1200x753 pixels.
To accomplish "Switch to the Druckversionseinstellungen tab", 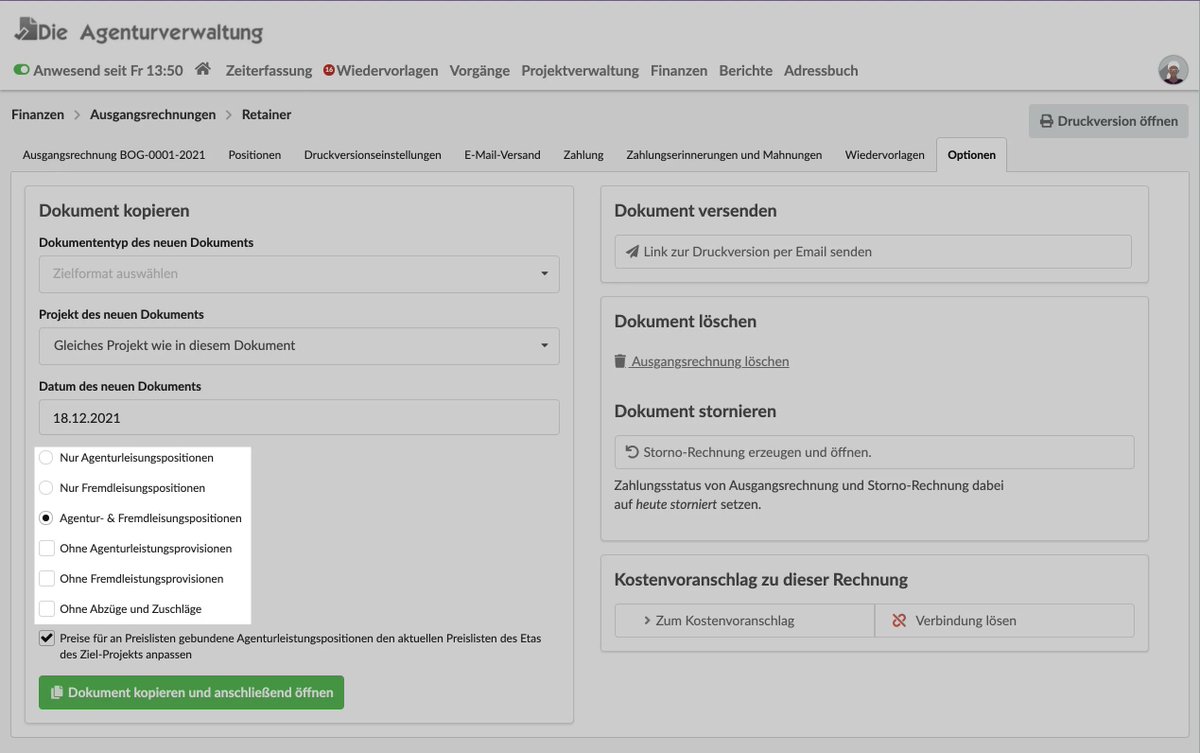I will point(373,155).
